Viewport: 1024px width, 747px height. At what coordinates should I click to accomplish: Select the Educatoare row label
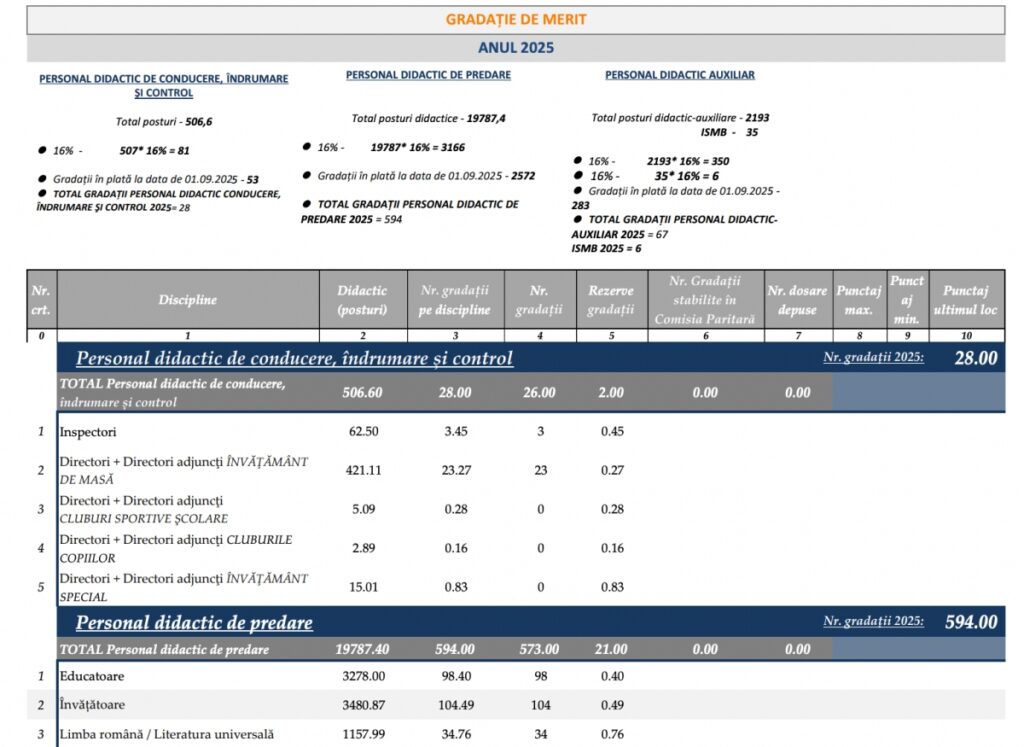pos(92,676)
